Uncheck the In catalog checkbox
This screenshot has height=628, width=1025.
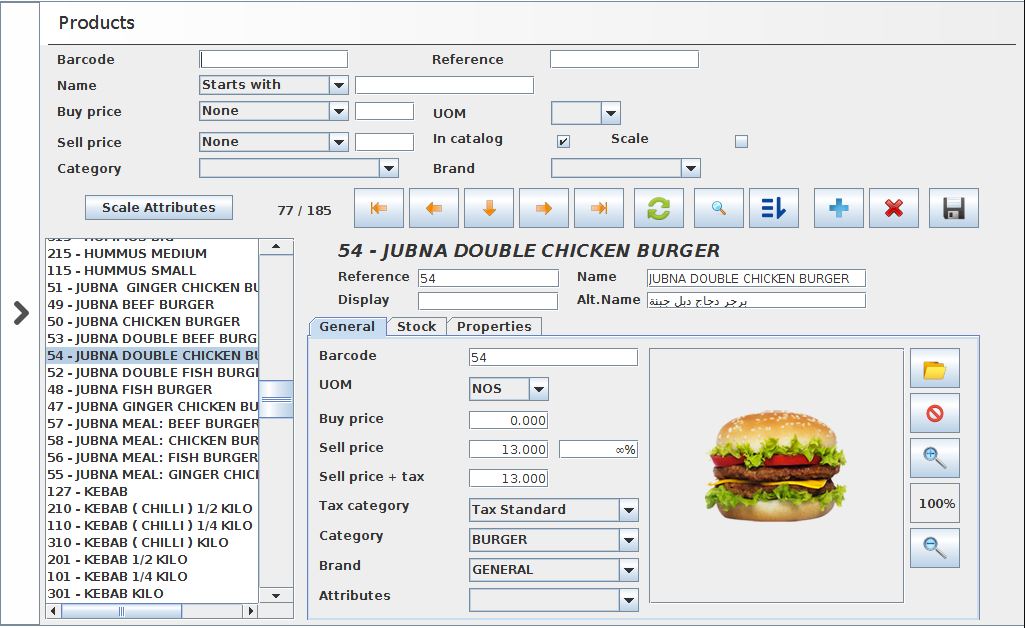[563, 141]
